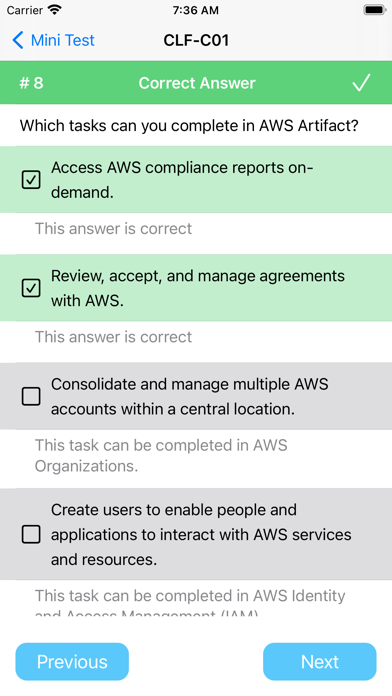
Task: Tap the Correct Answer banner label
Action: click(x=197, y=83)
